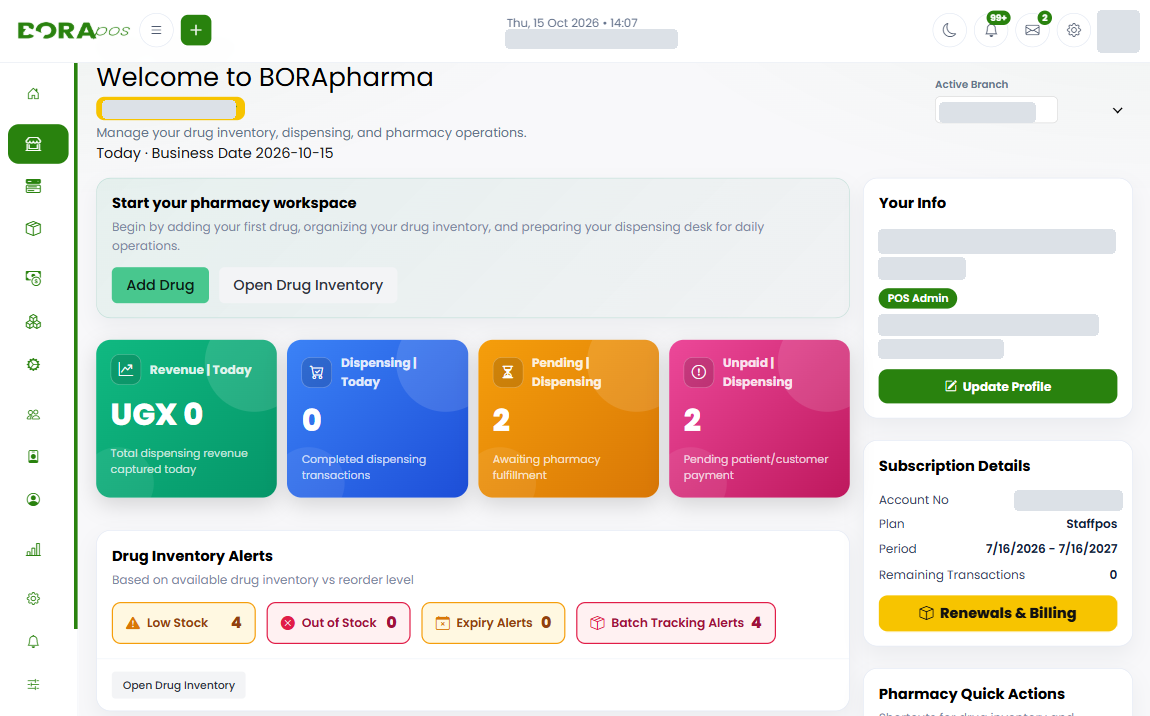Open the cog wheel icon below cubes

click(x=33, y=365)
